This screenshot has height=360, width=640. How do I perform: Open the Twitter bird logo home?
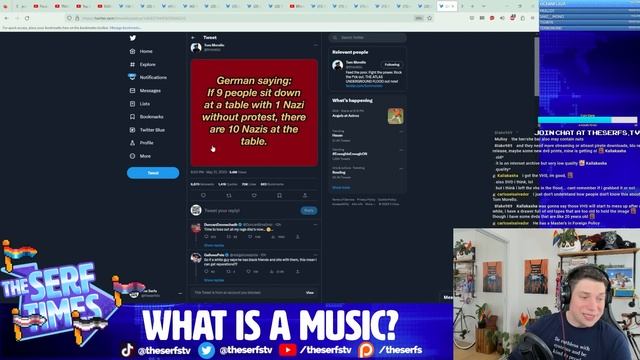click(x=133, y=38)
